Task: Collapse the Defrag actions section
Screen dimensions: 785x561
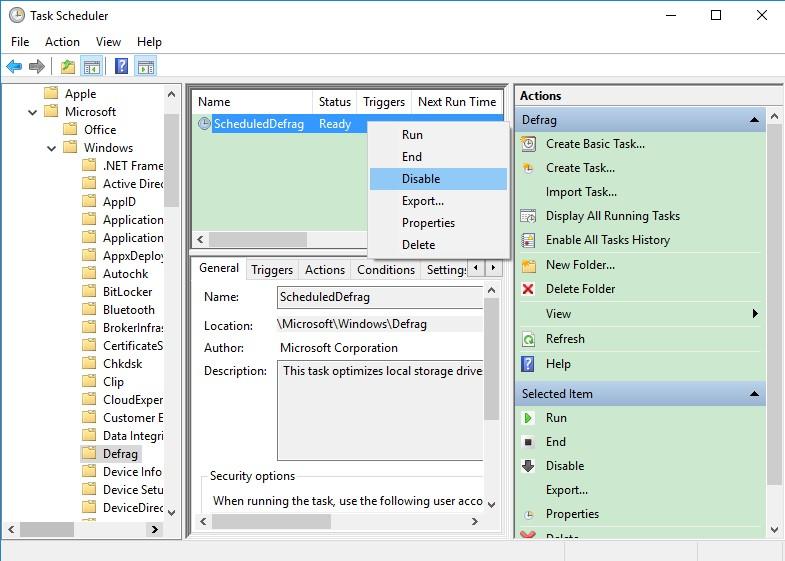Action: point(754,120)
